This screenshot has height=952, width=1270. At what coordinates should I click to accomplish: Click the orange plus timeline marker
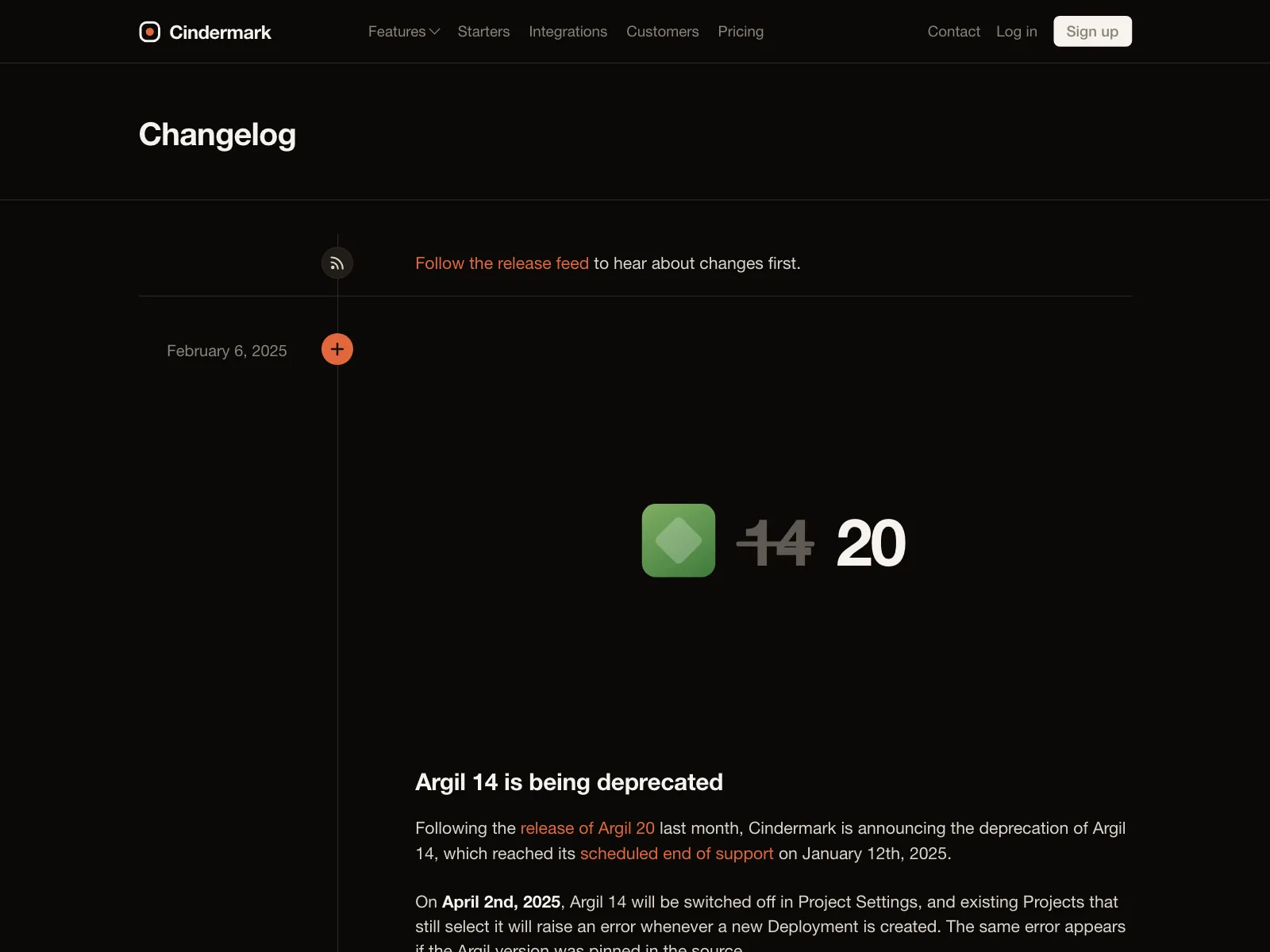pyautogui.click(x=337, y=349)
